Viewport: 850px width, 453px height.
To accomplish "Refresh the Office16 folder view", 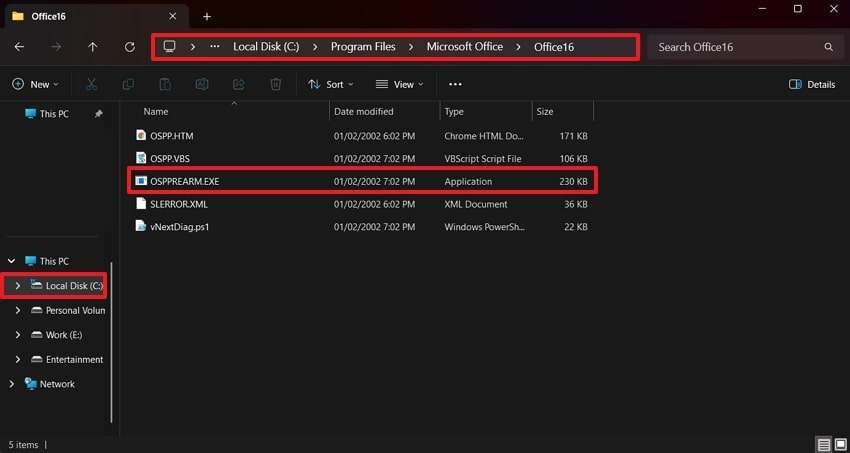I will click(130, 47).
